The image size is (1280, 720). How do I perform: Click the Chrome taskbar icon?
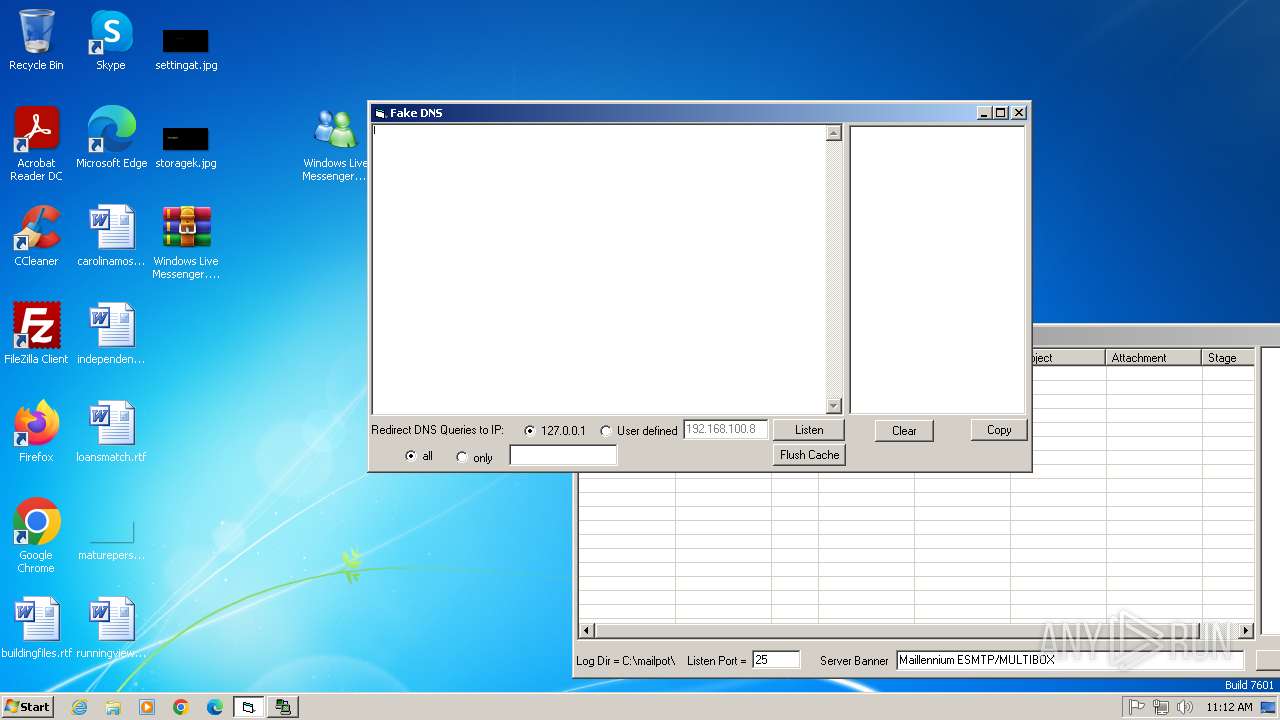pos(181,707)
